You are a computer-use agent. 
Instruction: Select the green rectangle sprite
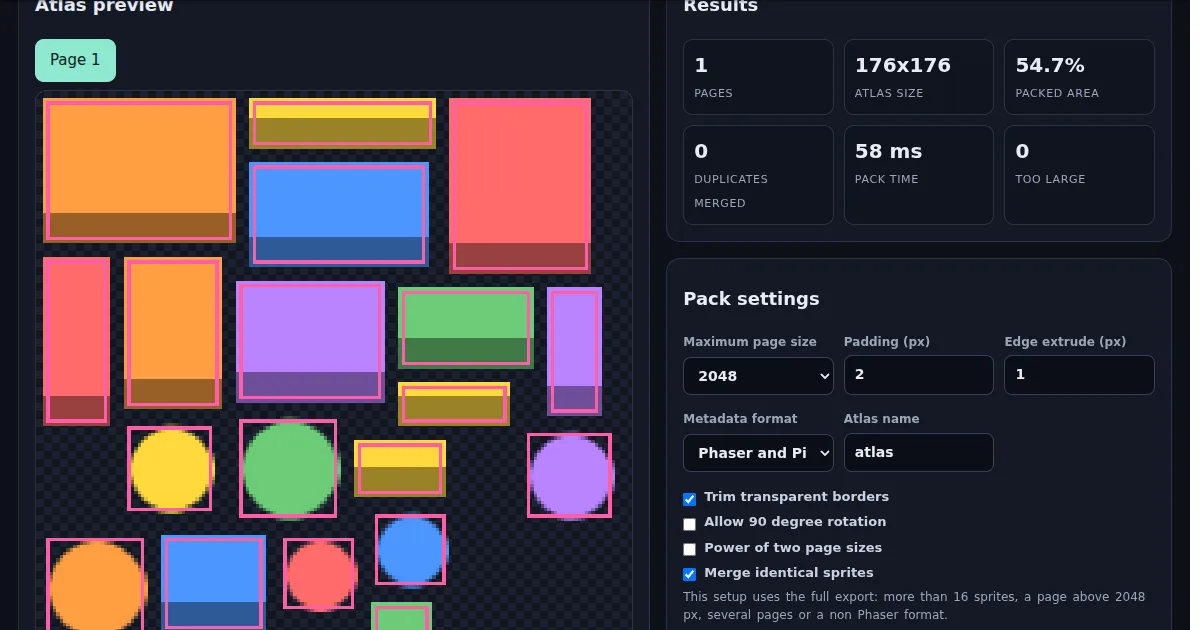[466, 328]
